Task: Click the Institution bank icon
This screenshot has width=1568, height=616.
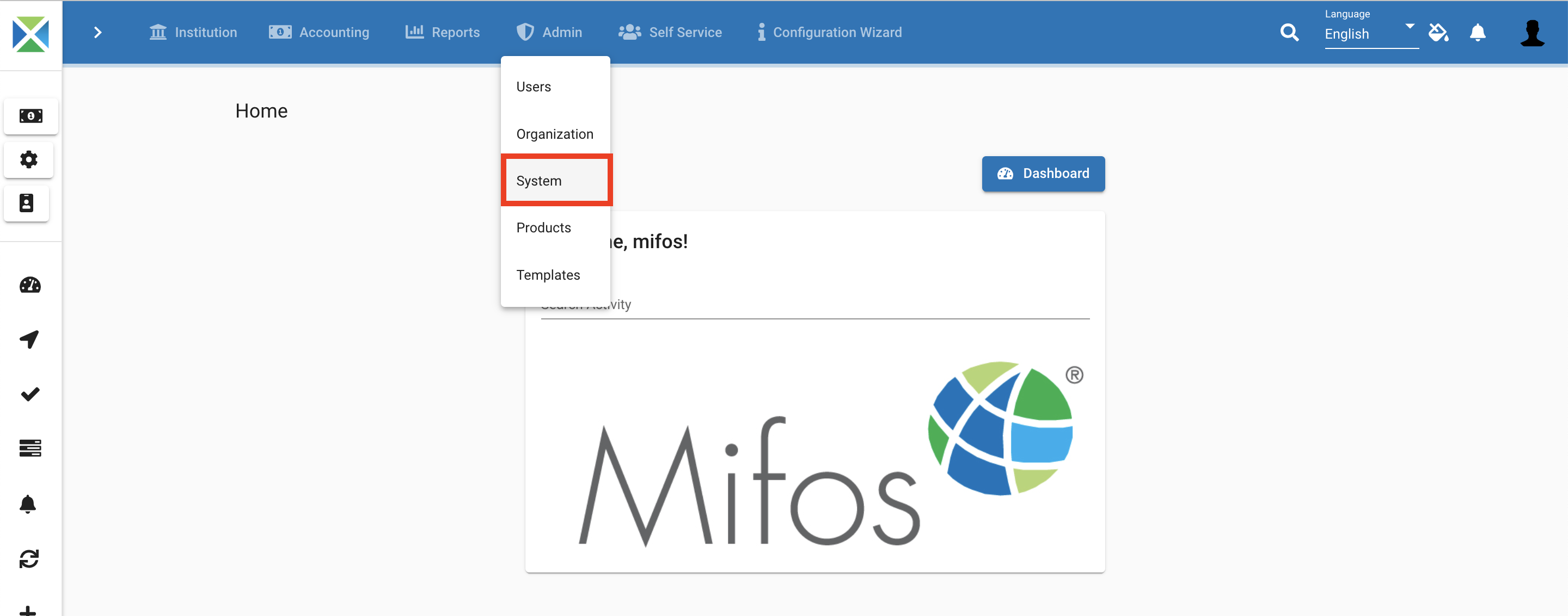Action: click(158, 32)
